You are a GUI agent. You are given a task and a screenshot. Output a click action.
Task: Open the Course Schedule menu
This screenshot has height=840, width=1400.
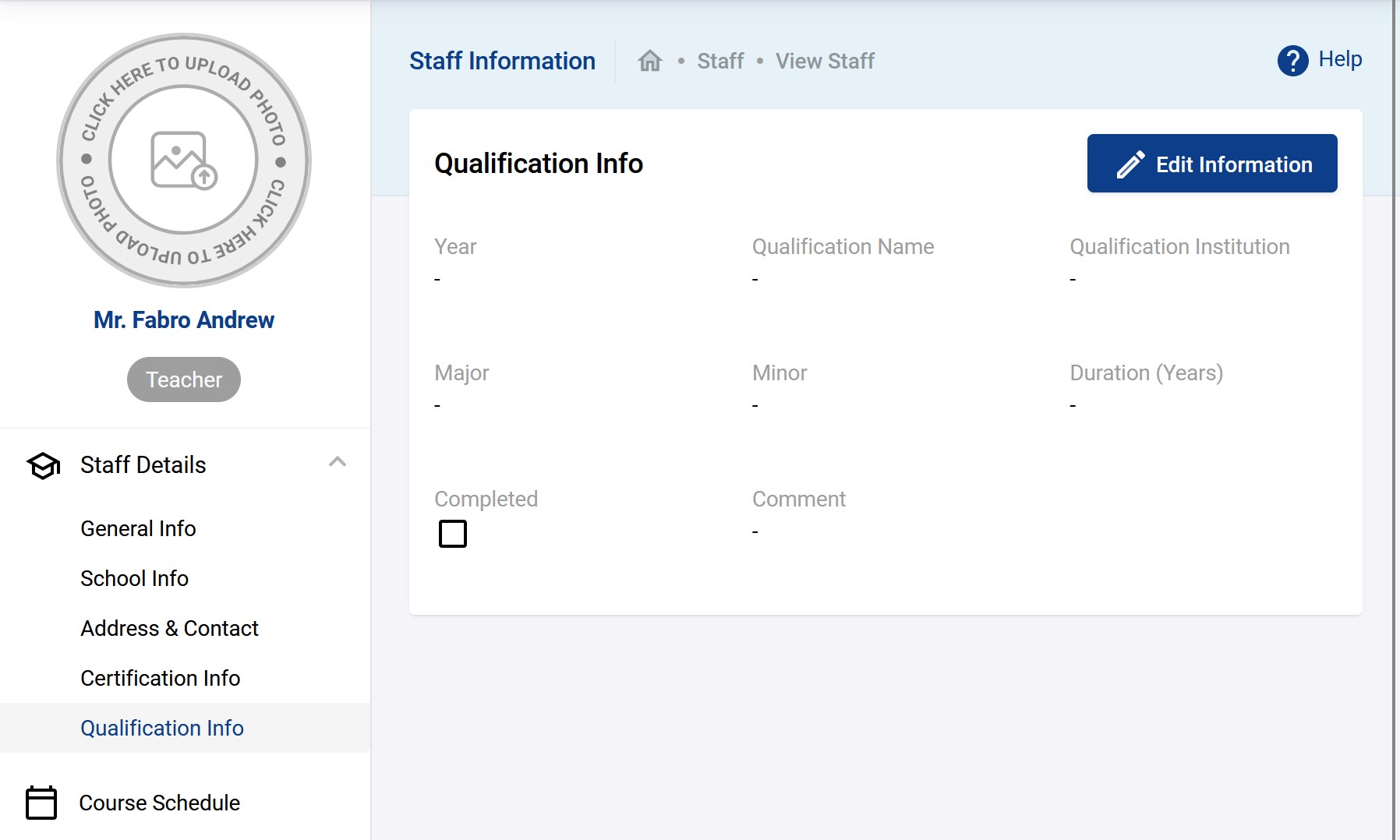click(159, 803)
